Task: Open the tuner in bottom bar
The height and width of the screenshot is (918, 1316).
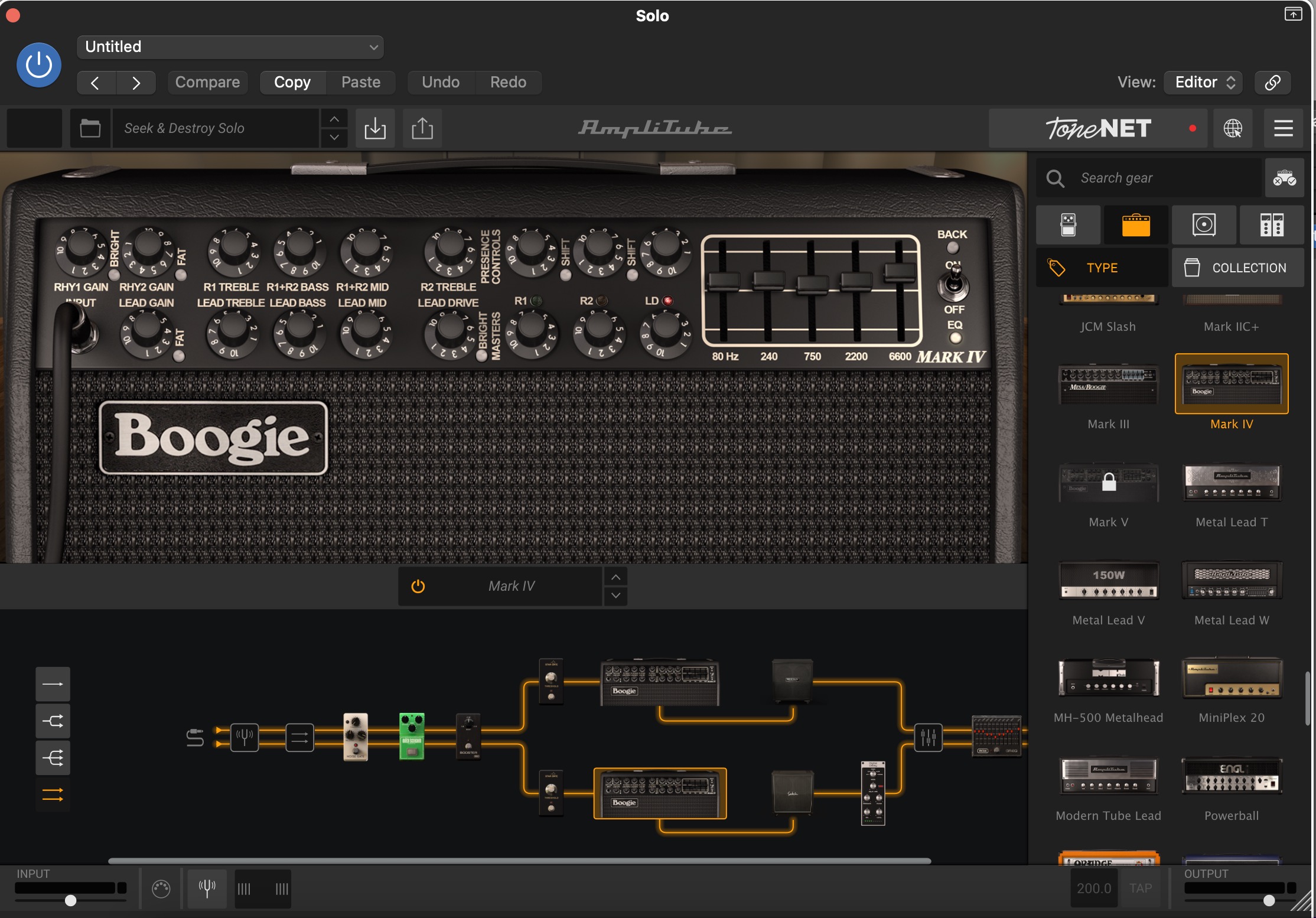Action: (x=207, y=888)
